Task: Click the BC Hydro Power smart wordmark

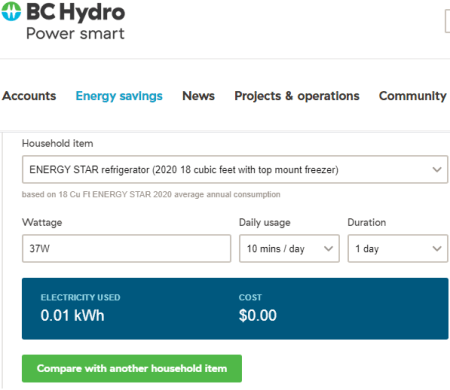Action: tap(75, 21)
